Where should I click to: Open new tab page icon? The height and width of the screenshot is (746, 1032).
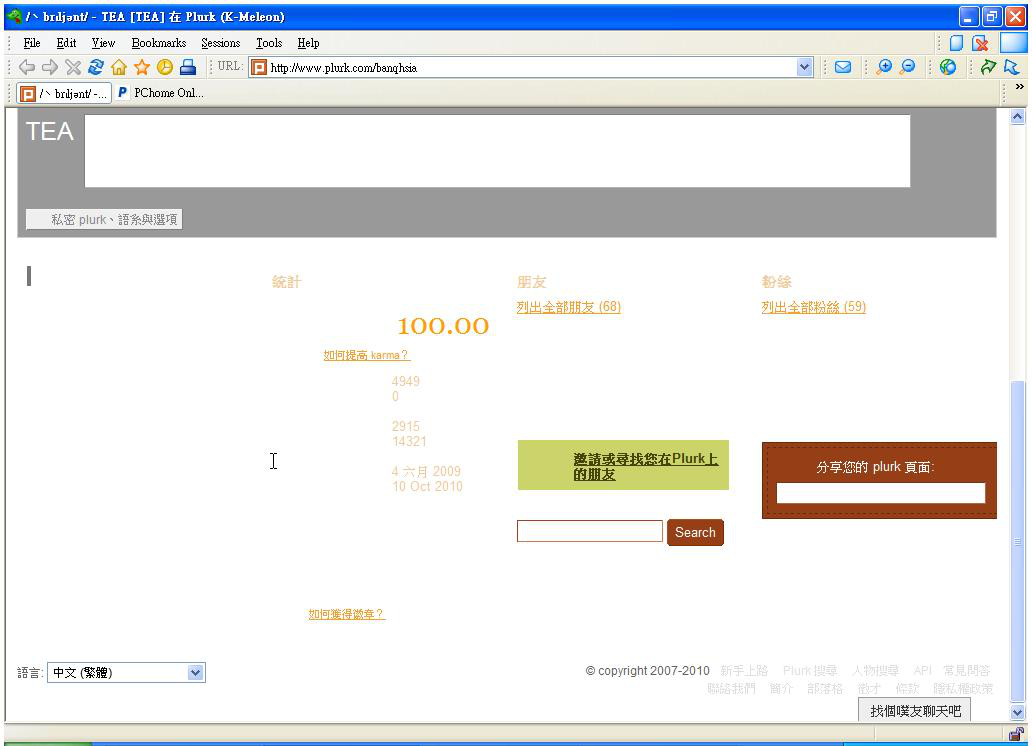point(956,43)
